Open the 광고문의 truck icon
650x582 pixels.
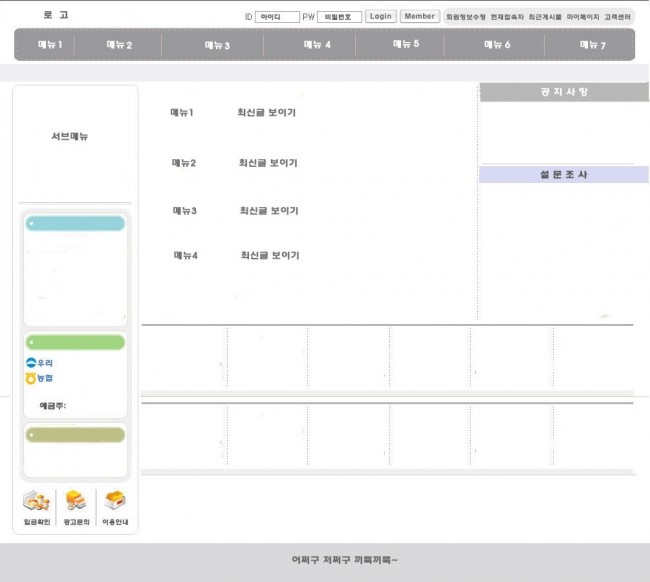[x=76, y=501]
